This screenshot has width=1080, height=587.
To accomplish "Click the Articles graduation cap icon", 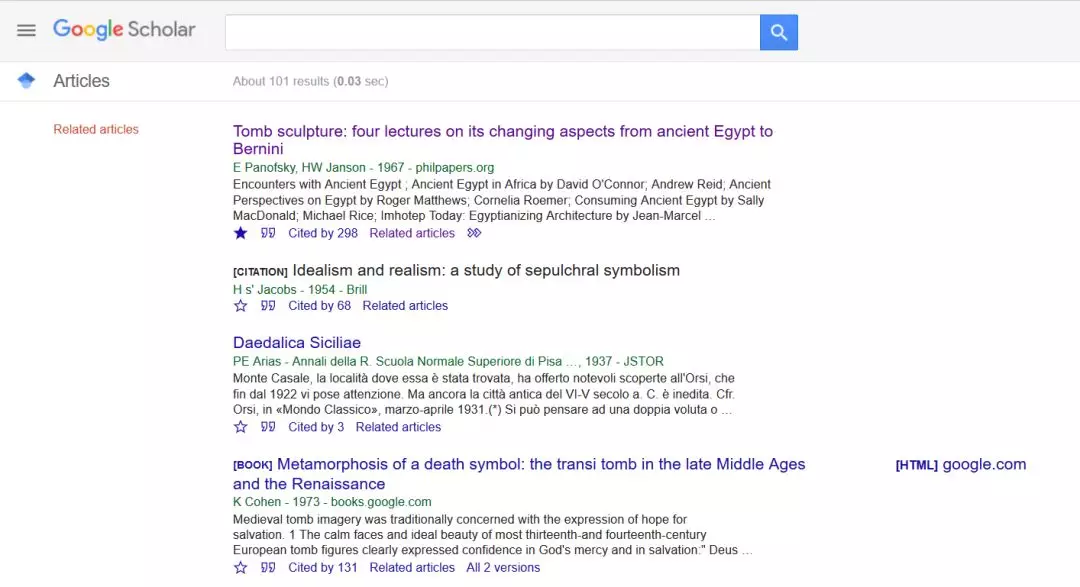I will (x=26, y=81).
